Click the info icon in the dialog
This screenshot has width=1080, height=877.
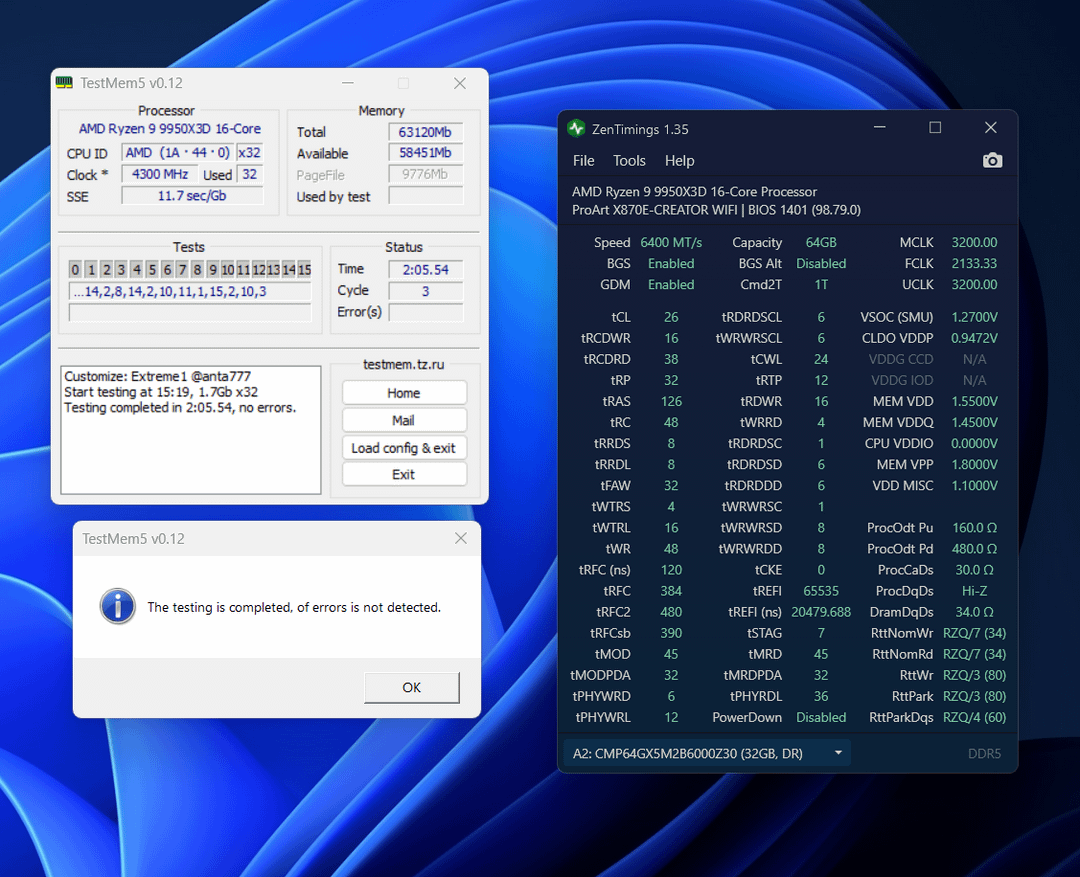click(x=118, y=607)
